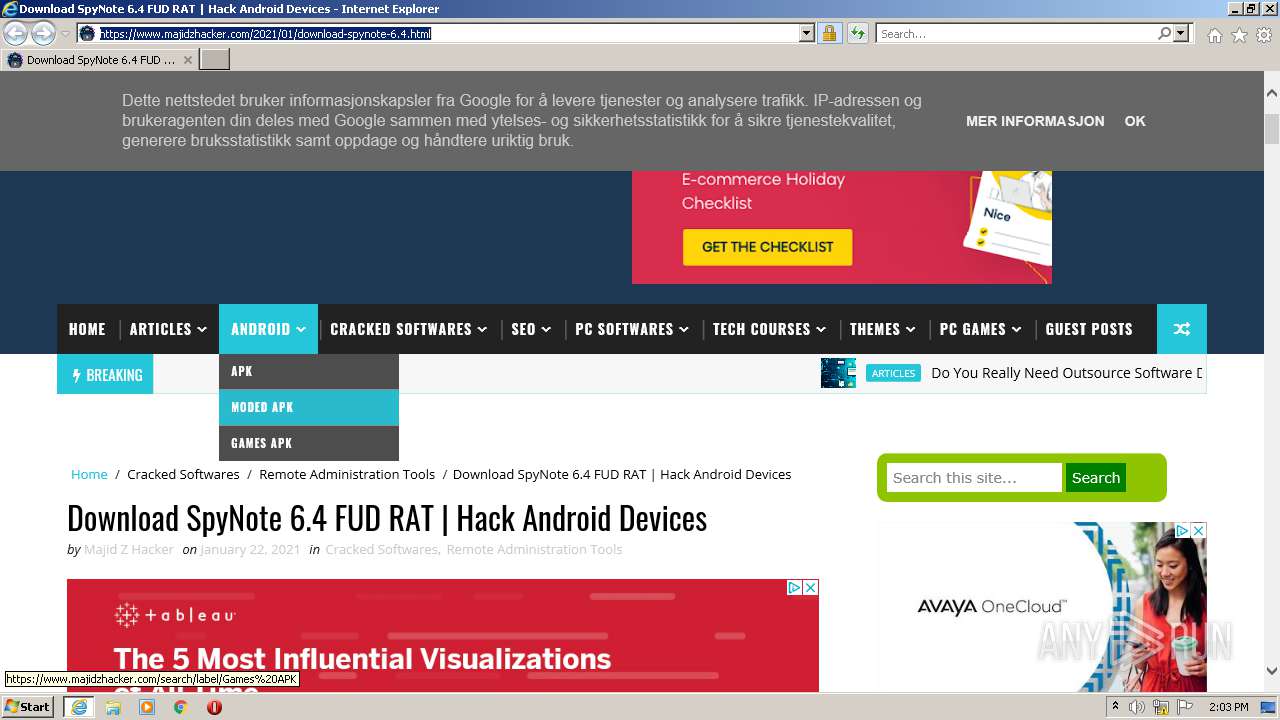
Task: Select Games APK from Android submenu
Action: tap(309, 443)
